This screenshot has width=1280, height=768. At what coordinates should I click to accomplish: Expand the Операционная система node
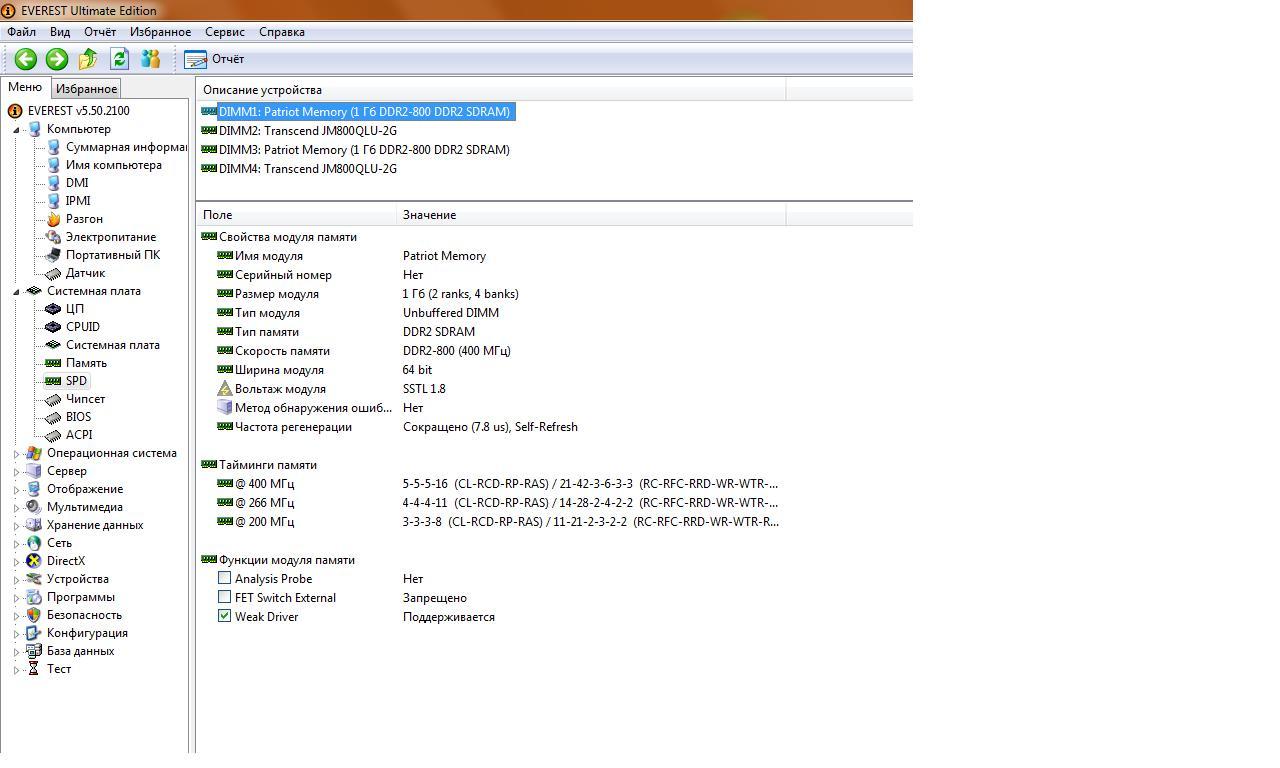coord(16,454)
